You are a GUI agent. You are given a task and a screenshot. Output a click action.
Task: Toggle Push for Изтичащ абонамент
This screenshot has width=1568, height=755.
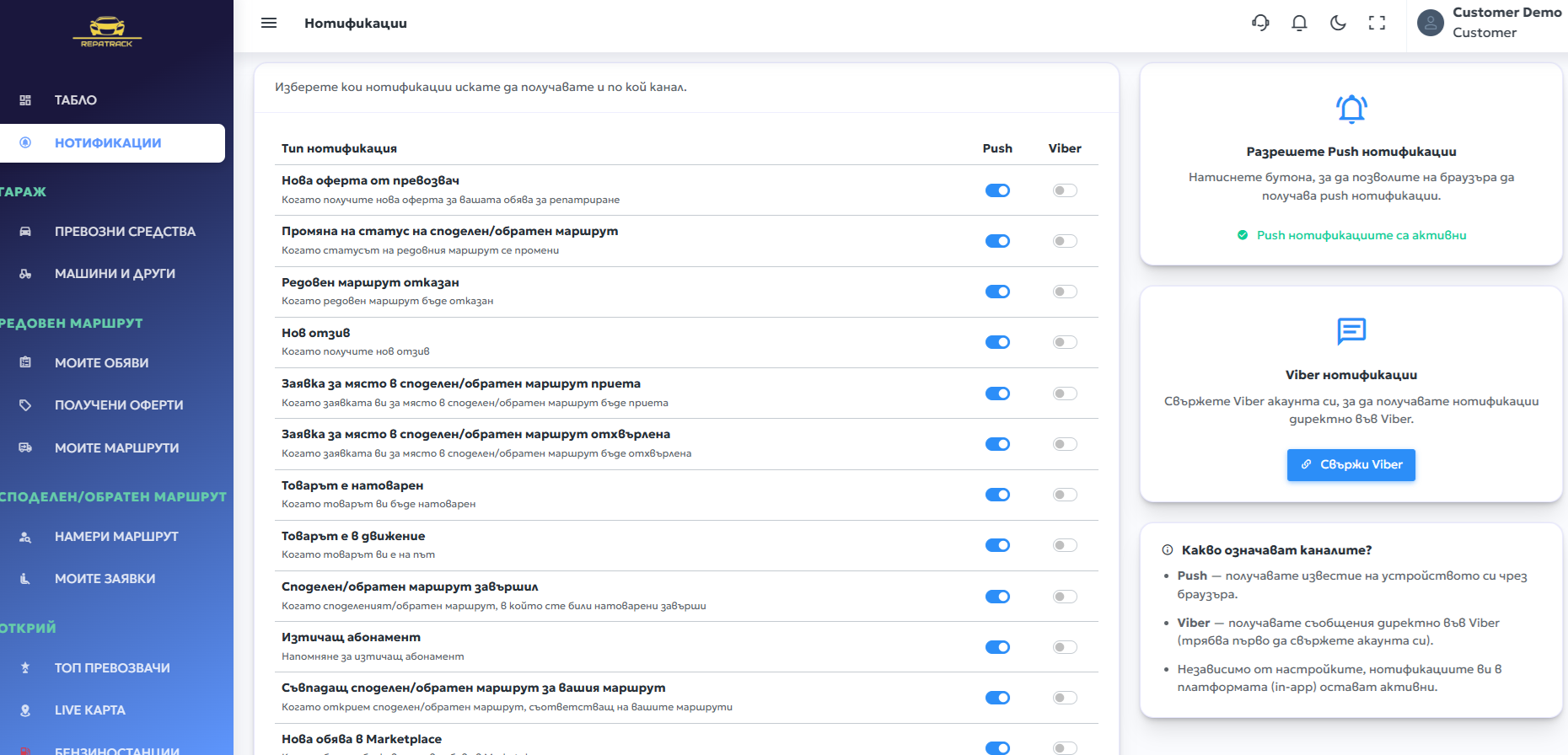click(x=997, y=647)
